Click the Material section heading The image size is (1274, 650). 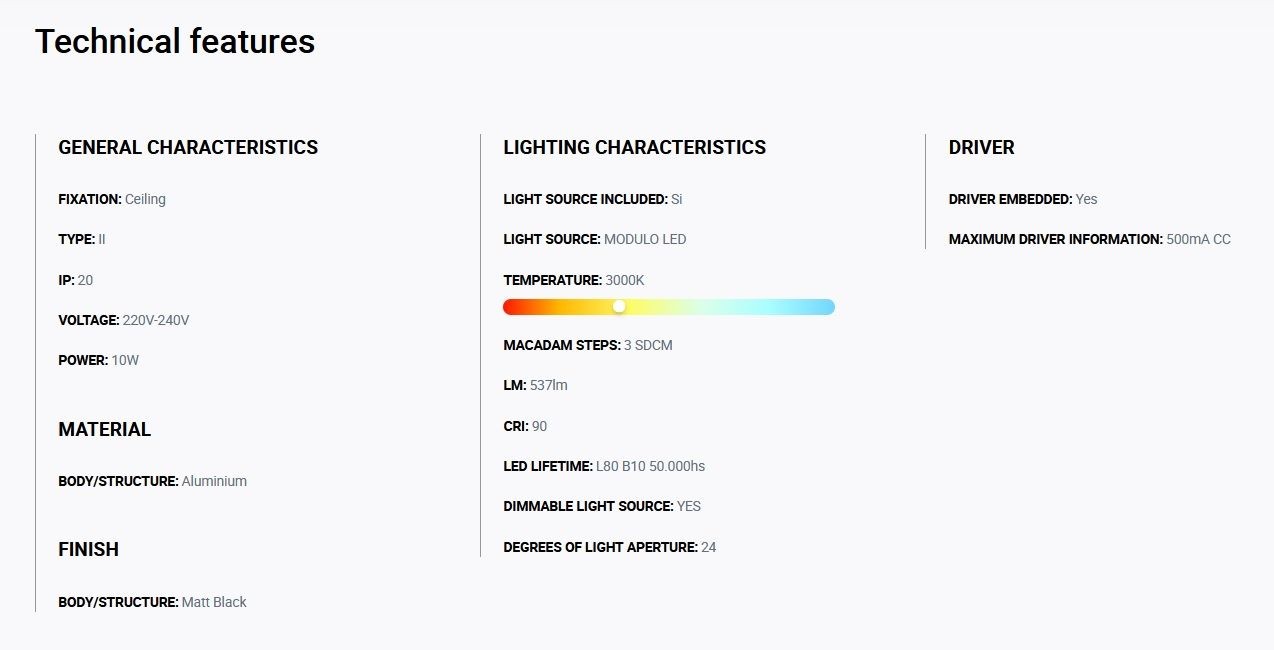click(x=105, y=429)
